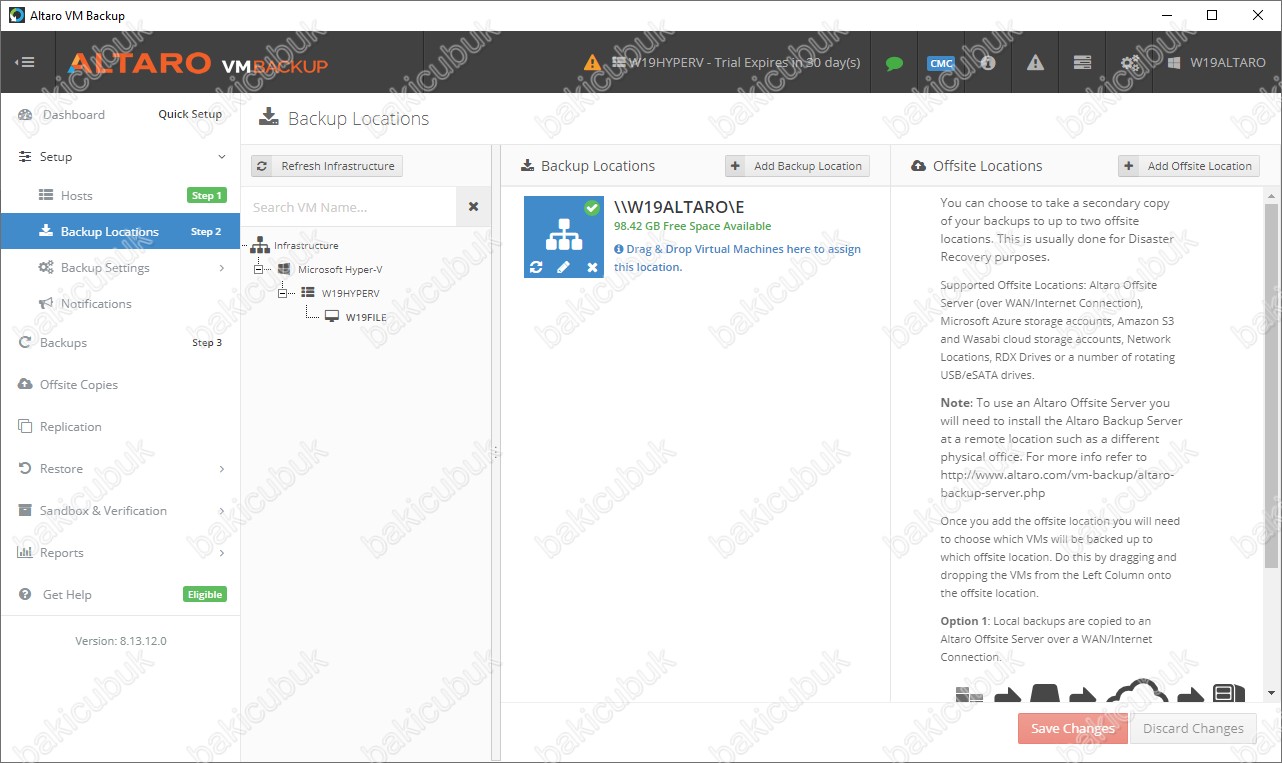Click the Reports bar chart icon
Image resolution: width=1282 pixels, height=763 pixels.
tap(25, 552)
